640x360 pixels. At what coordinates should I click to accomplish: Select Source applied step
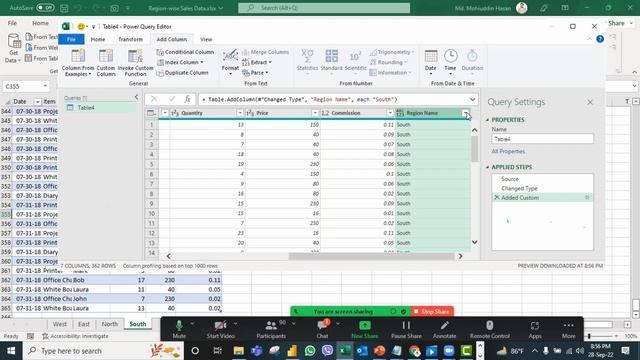(x=510, y=179)
